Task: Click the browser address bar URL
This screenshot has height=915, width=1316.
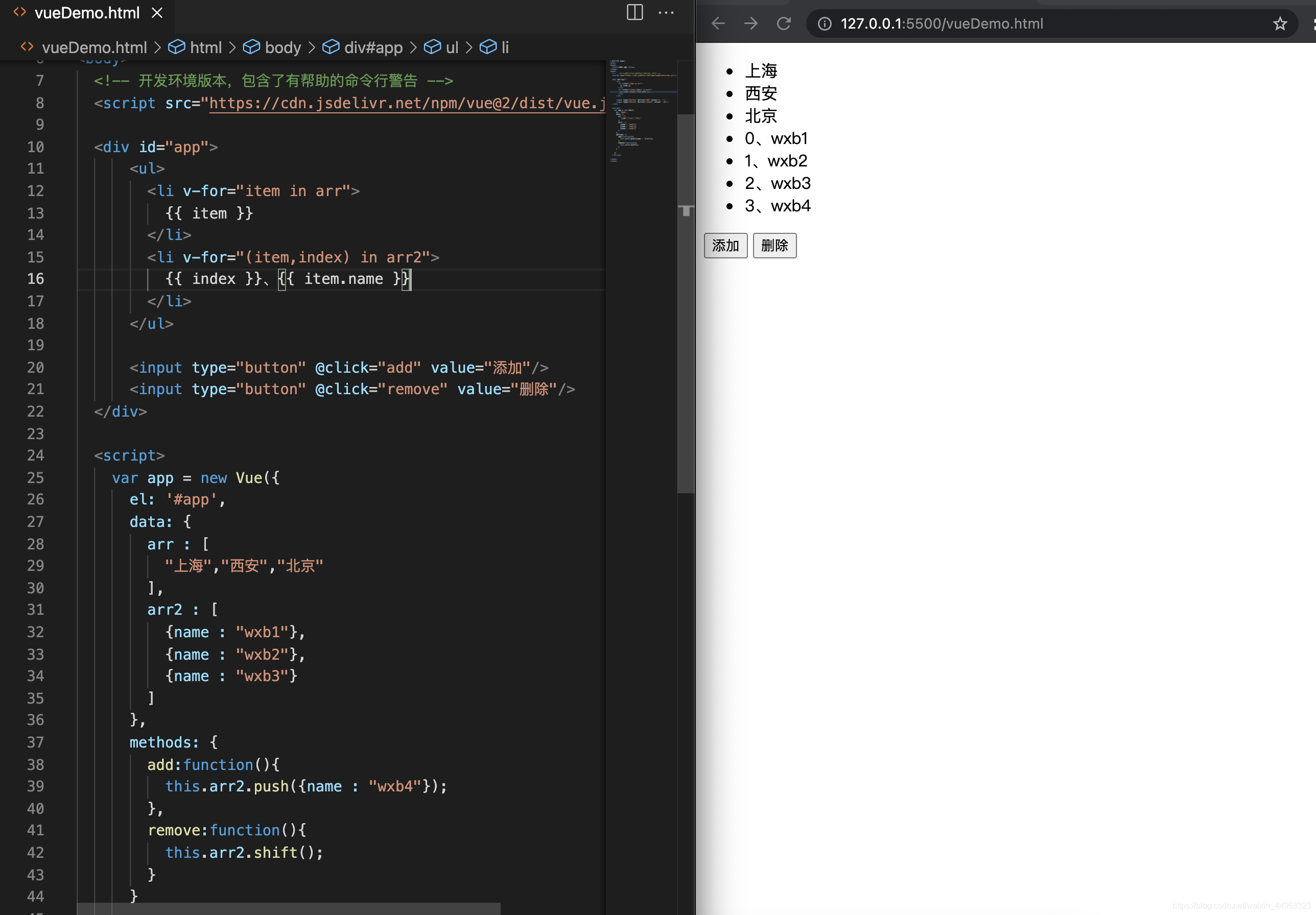Action: pyautogui.click(x=941, y=23)
